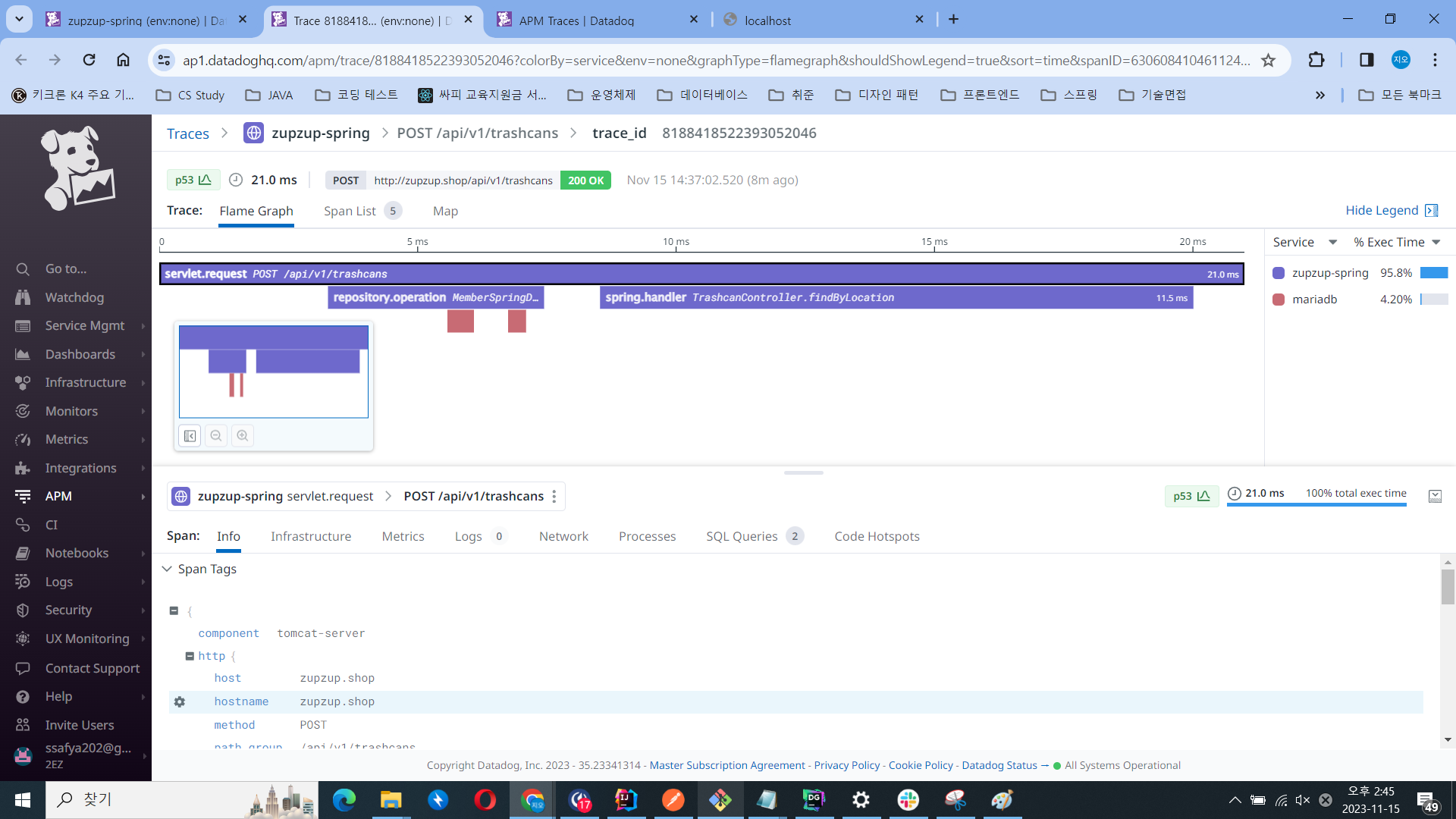
Task: Click the span panel p53 badge
Action: 1191,496
